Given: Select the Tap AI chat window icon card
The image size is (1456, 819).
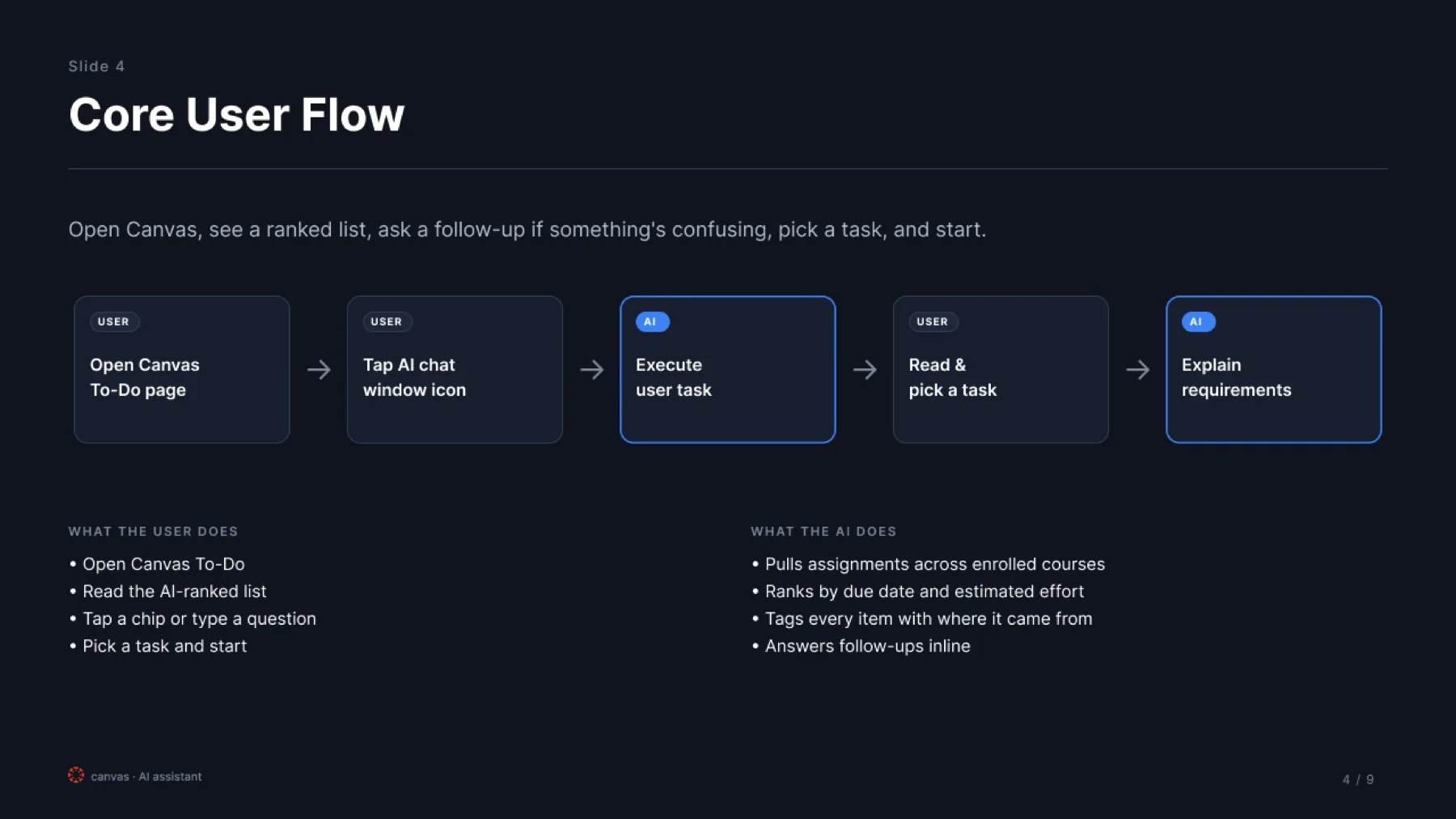Looking at the screenshot, I should coord(455,369).
